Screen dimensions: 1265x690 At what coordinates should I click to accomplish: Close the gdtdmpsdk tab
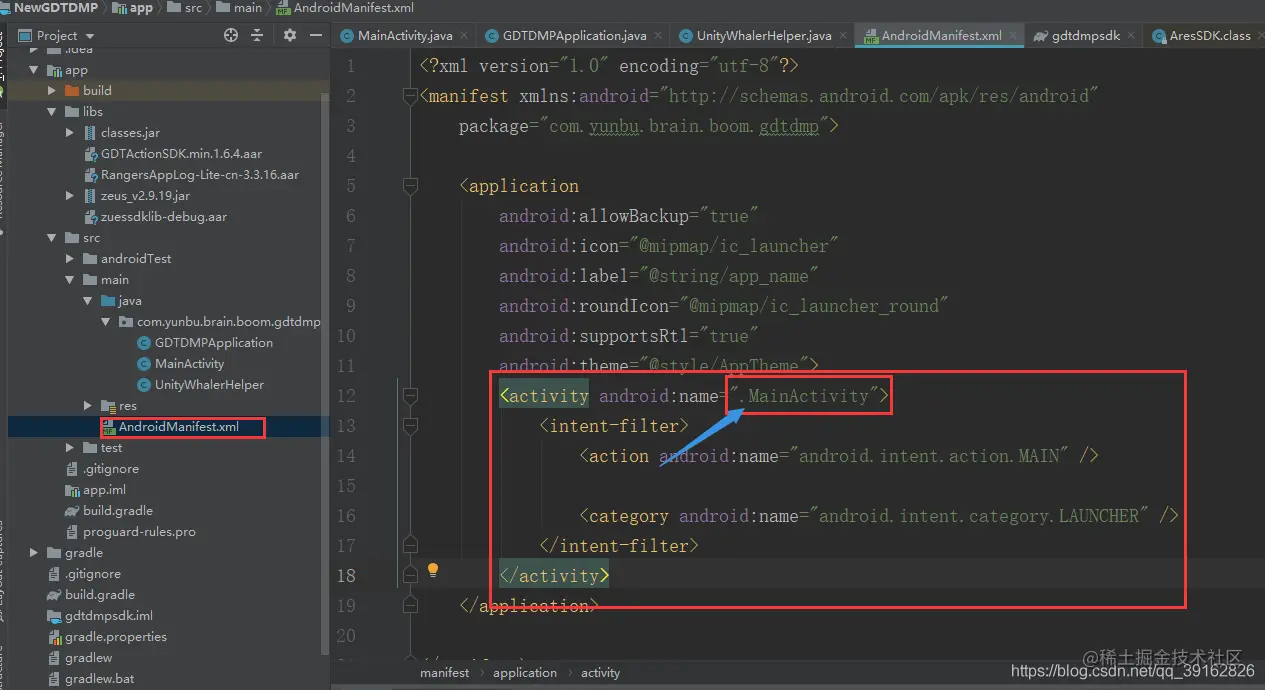tap(1132, 35)
